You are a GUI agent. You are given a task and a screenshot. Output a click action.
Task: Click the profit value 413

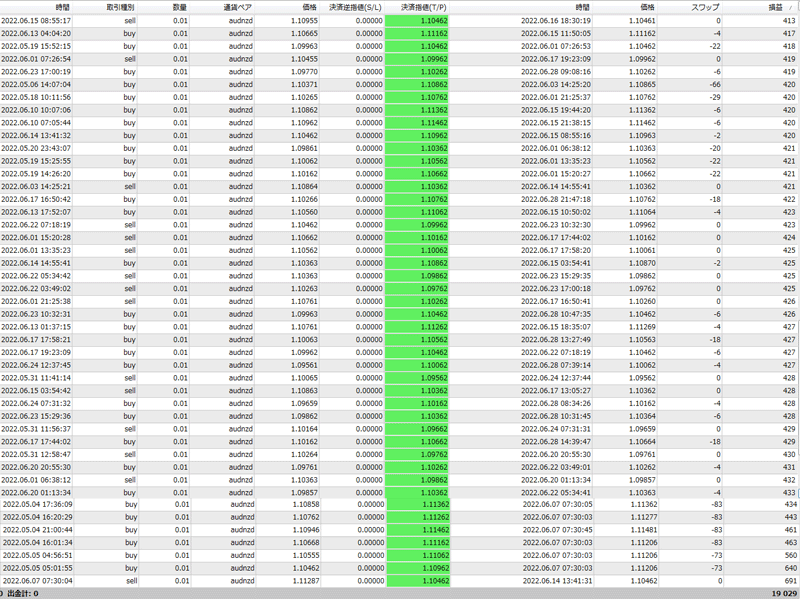(789, 21)
